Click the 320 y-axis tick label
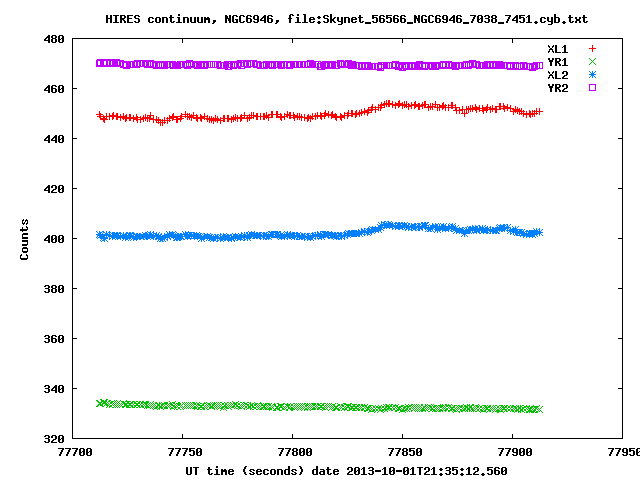This screenshot has height=480, width=640. [x=54, y=439]
